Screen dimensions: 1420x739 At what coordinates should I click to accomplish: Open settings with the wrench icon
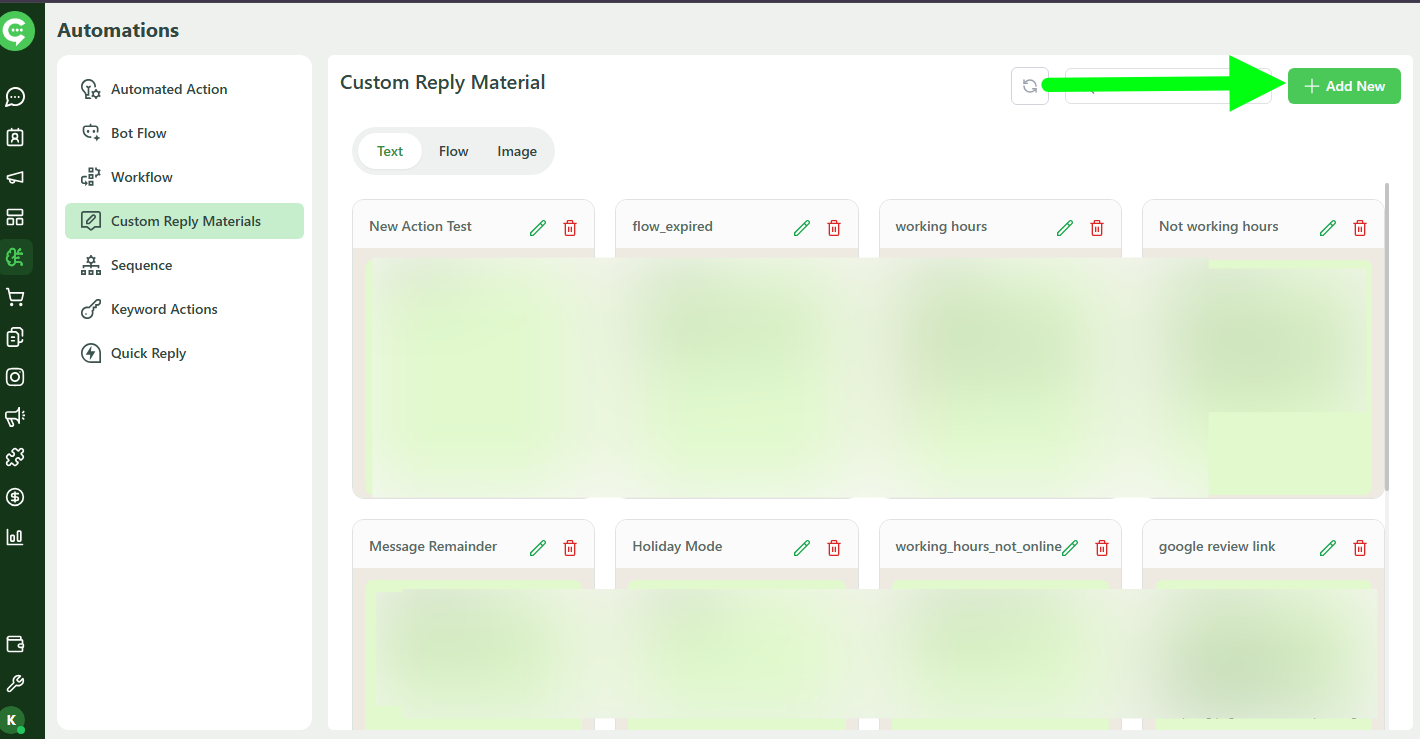pyautogui.click(x=15, y=683)
